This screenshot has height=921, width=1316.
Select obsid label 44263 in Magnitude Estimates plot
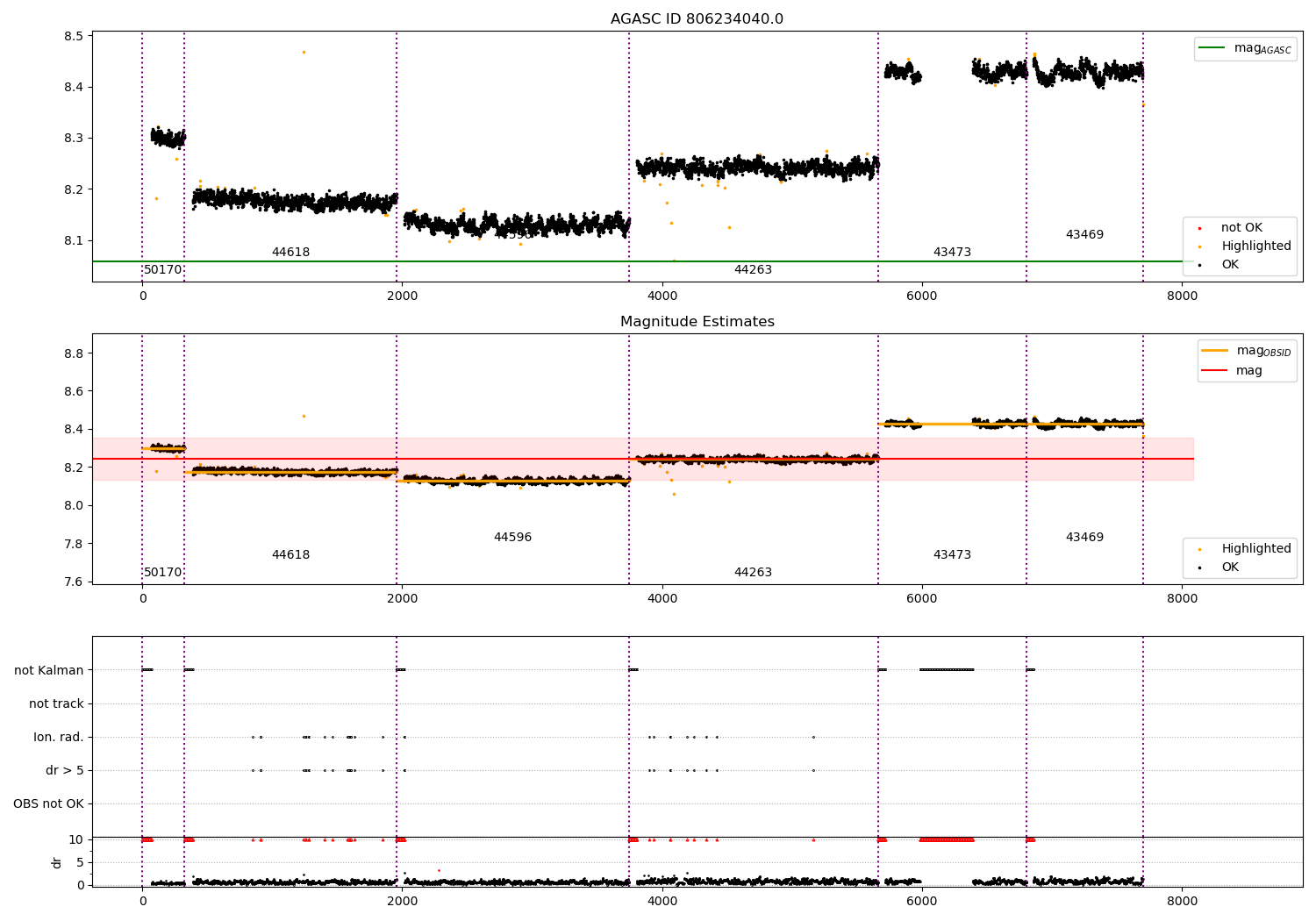753,573
